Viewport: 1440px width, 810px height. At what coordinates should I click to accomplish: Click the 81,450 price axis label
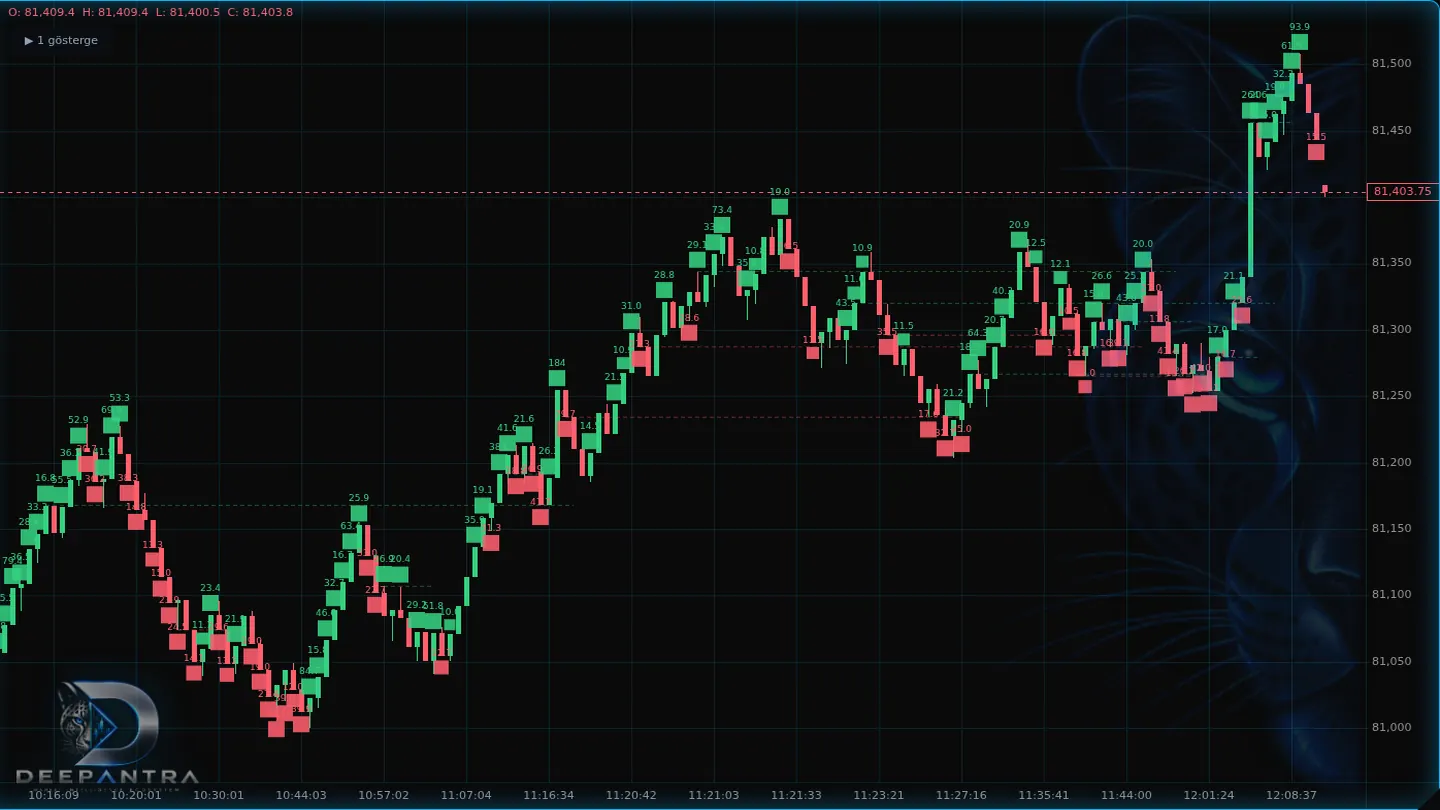1391,130
